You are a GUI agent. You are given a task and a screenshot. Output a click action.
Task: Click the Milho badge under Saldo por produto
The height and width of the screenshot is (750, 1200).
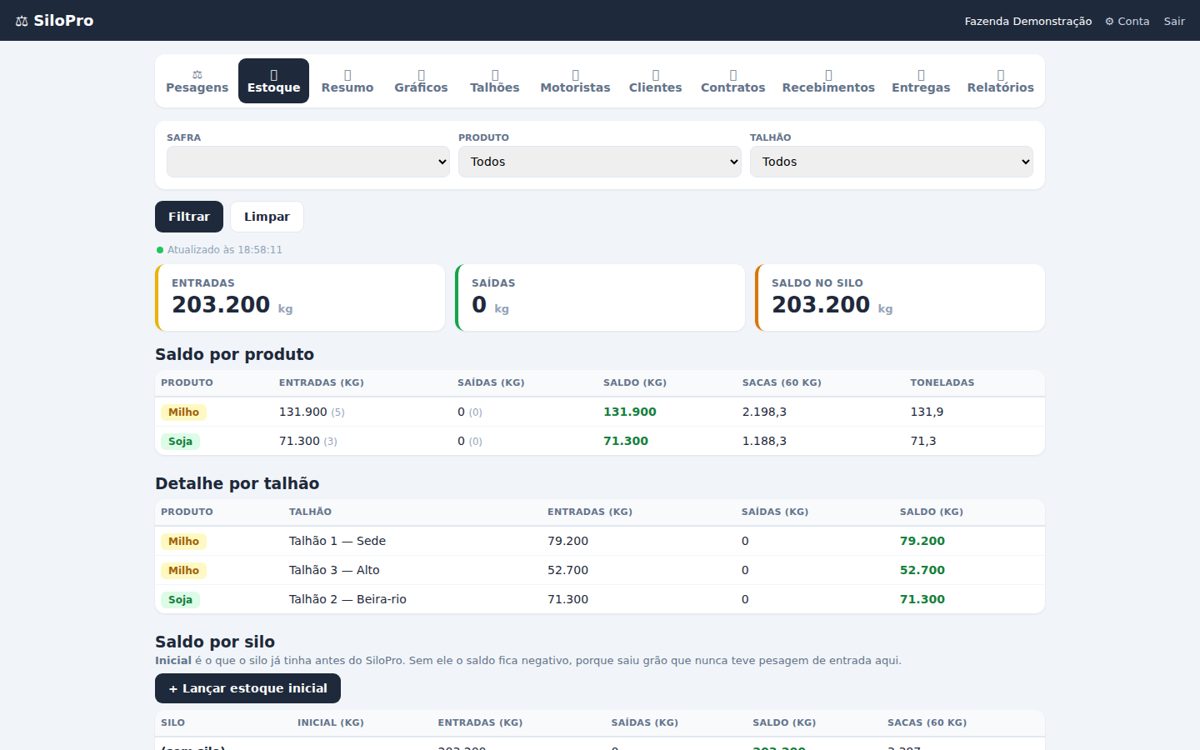point(184,412)
